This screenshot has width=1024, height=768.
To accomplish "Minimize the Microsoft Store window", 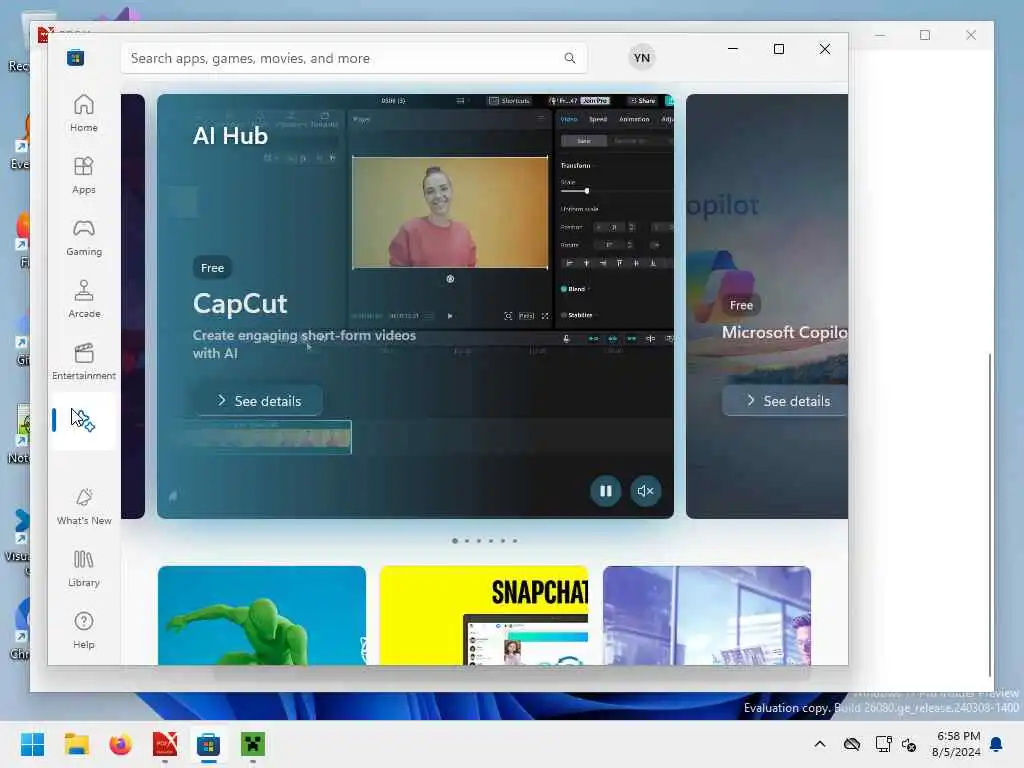I will (x=733, y=49).
